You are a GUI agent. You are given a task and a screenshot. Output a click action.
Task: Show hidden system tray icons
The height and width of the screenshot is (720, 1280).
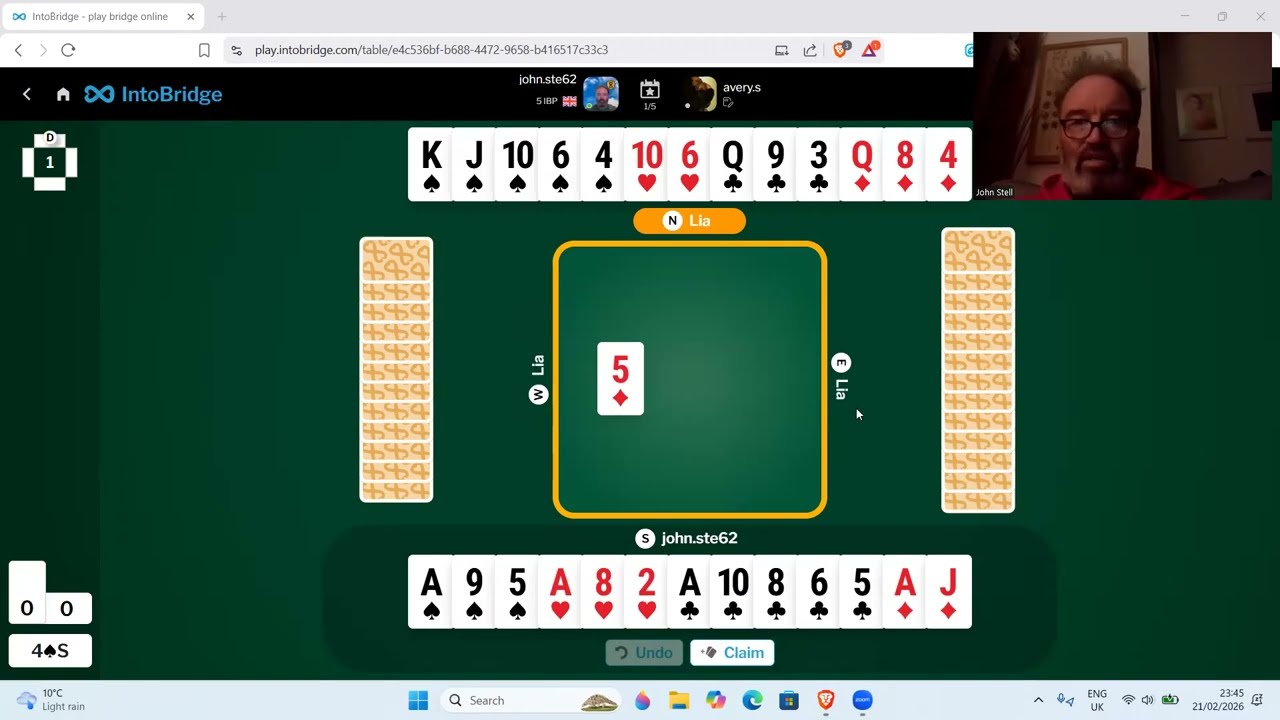coord(1038,700)
